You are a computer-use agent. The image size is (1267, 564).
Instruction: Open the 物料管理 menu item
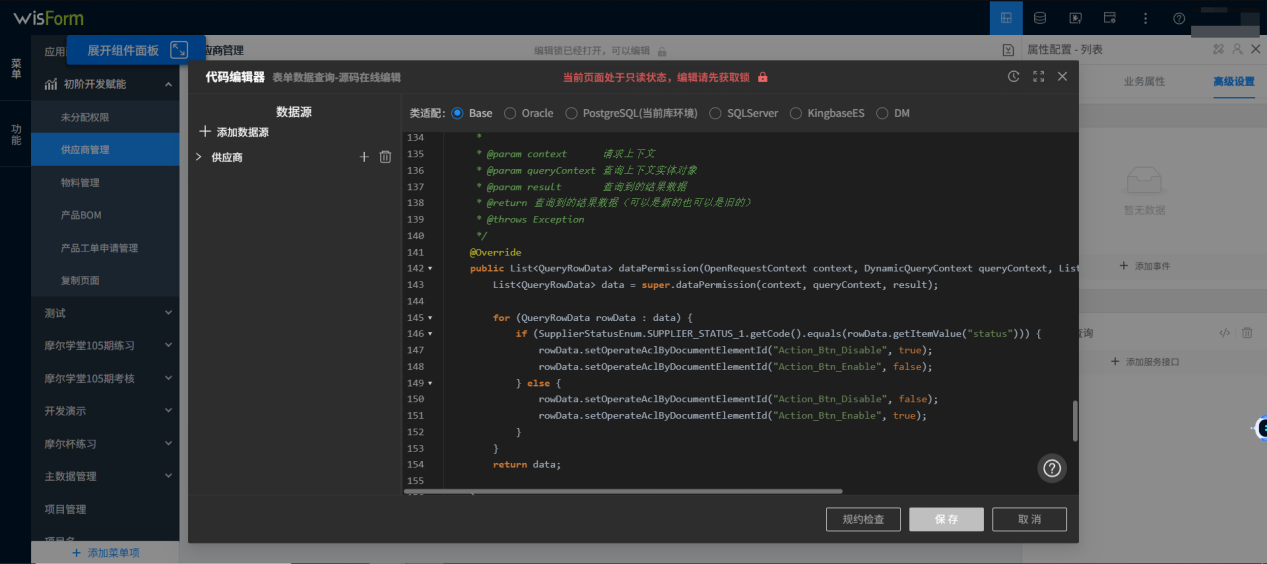(x=80, y=182)
